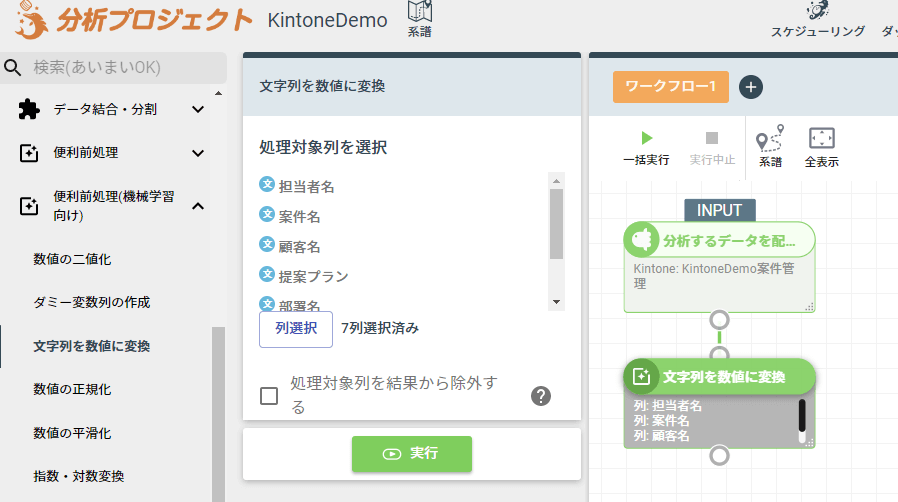Click 文字列を数値に変換 node title

tap(724, 377)
